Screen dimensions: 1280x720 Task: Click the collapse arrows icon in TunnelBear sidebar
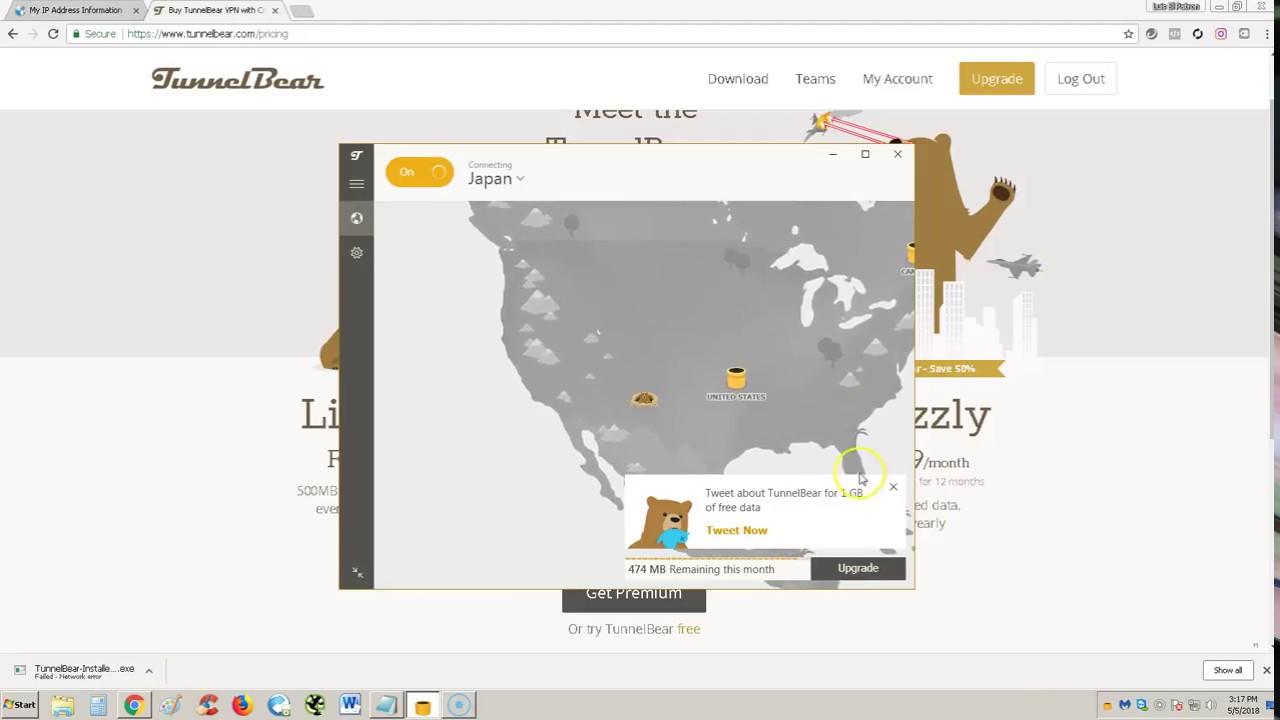coord(357,573)
